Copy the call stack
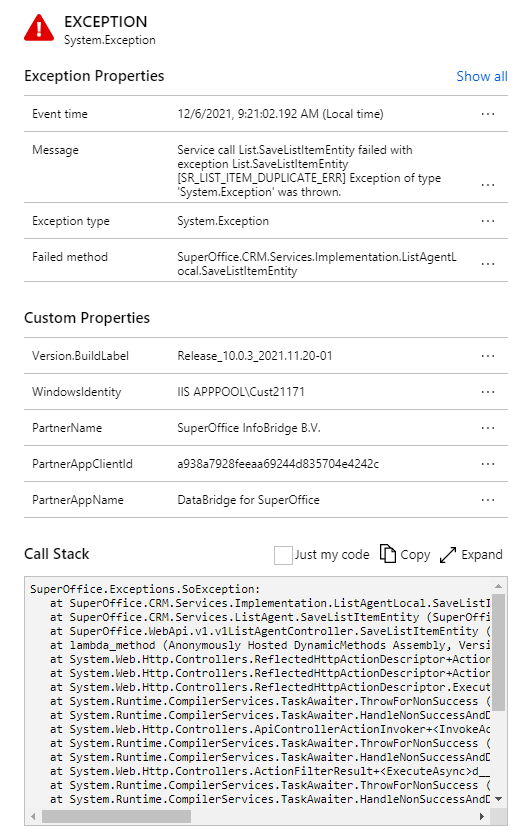The image size is (520, 836). pos(405,554)
